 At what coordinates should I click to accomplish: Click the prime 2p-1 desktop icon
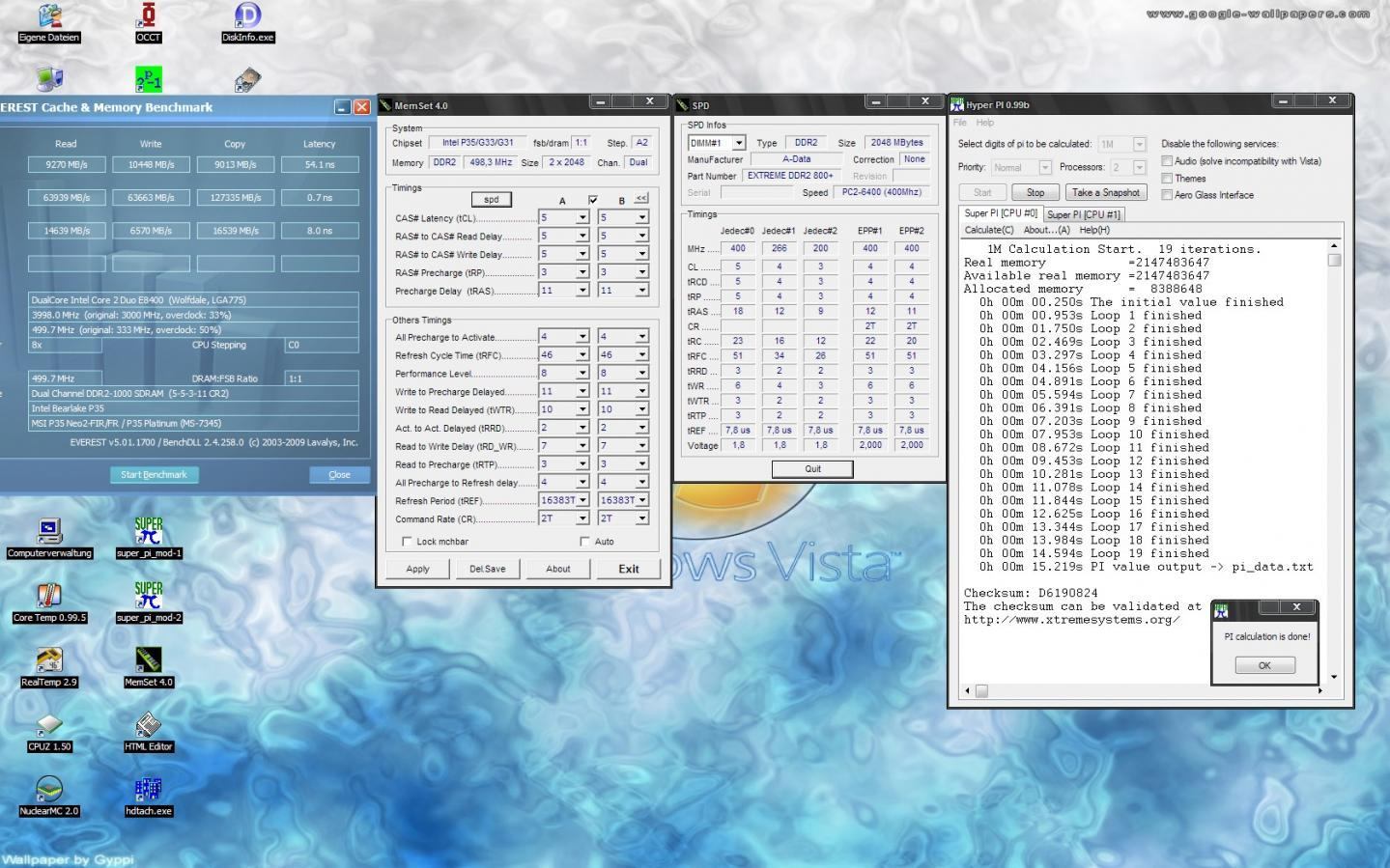coord(148,79)
